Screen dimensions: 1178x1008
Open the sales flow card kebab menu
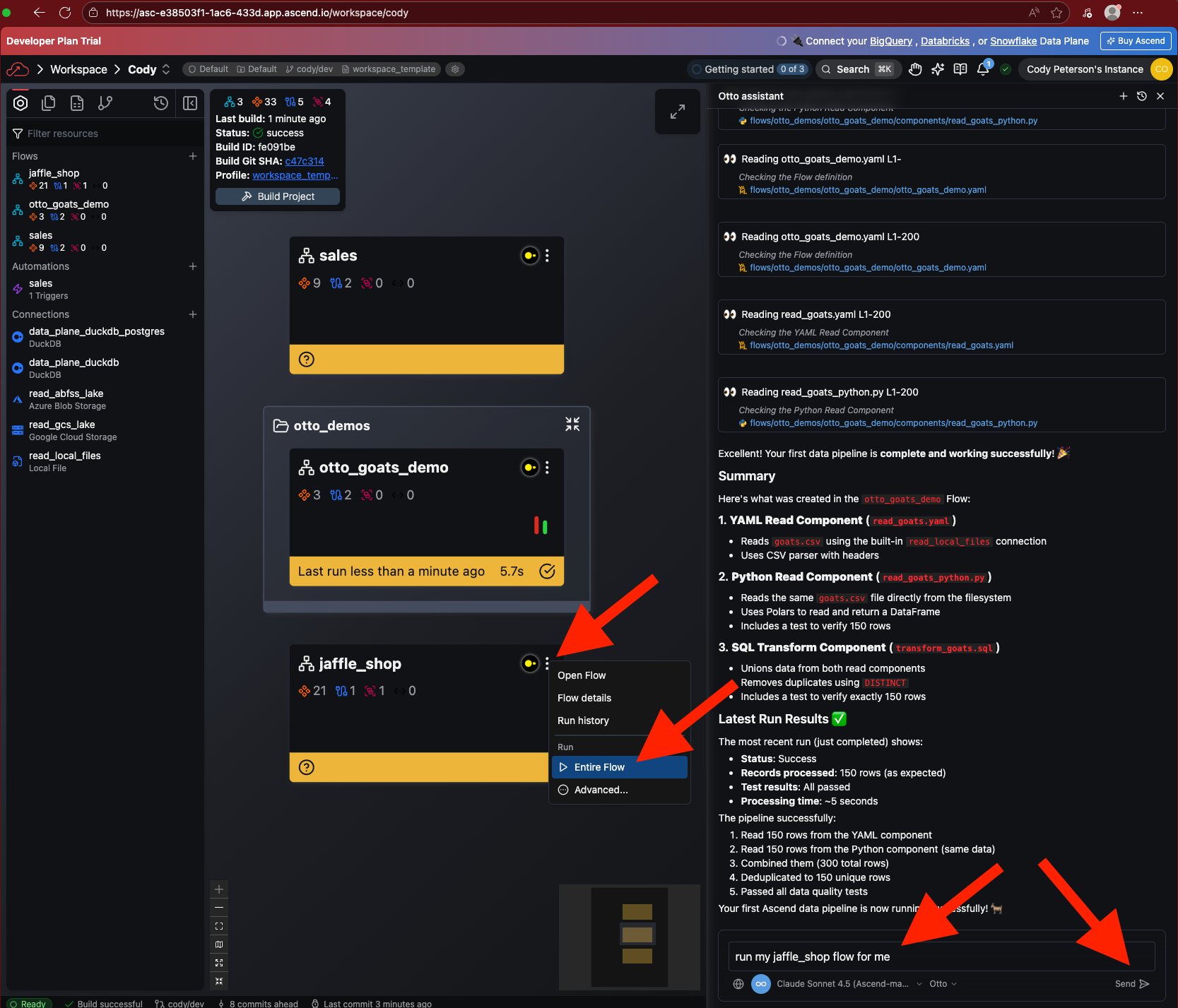point(547,256)
